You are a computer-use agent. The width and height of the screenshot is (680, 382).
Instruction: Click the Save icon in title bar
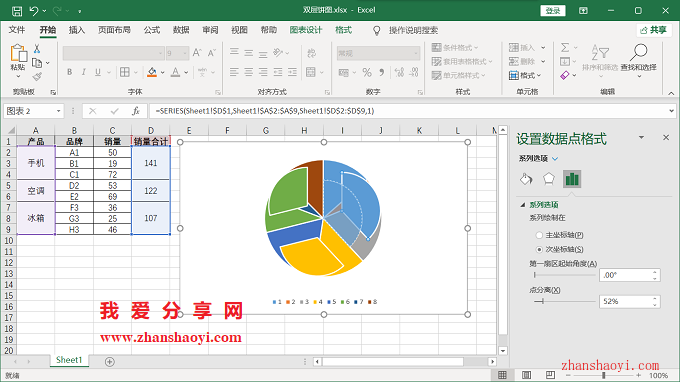coord(16,11)
